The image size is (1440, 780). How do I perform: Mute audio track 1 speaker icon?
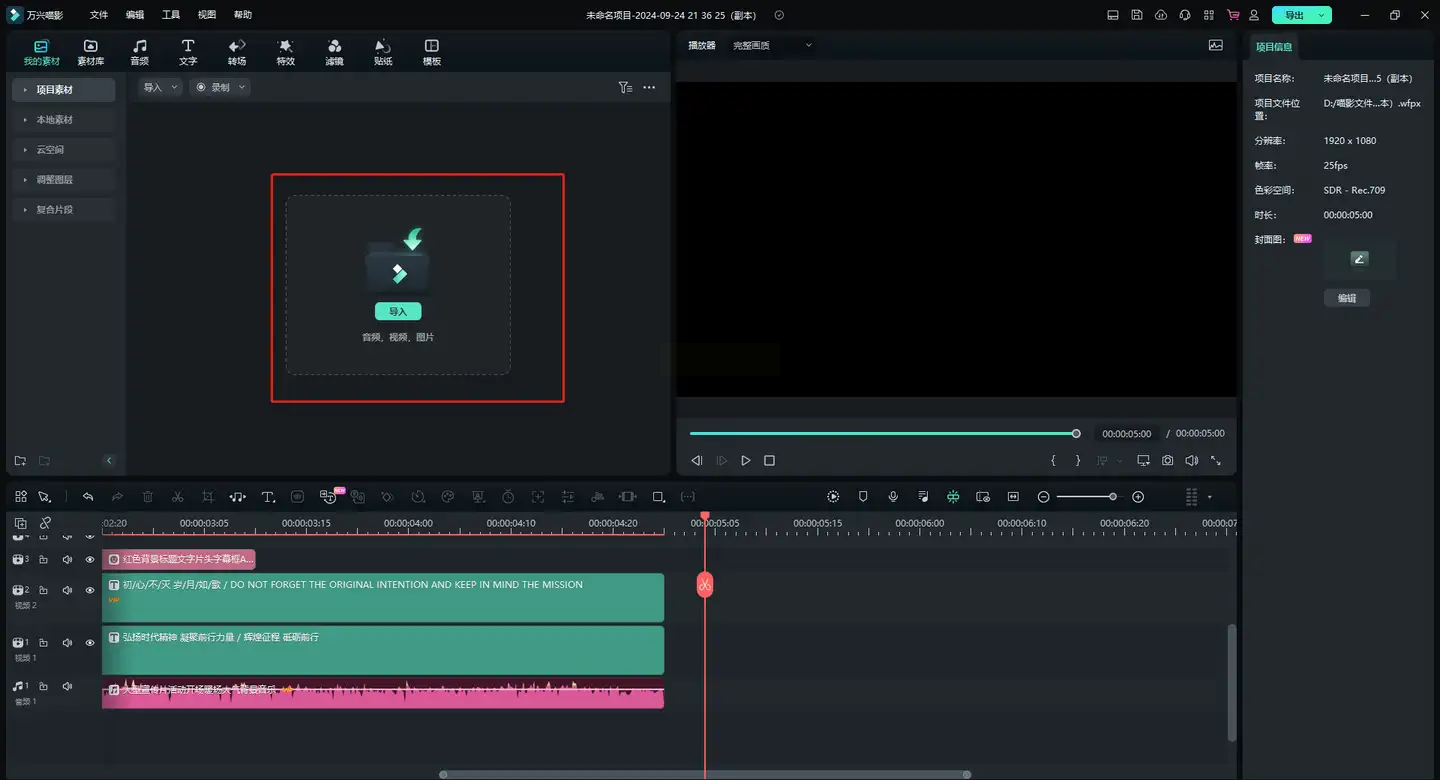pos(67,687)
